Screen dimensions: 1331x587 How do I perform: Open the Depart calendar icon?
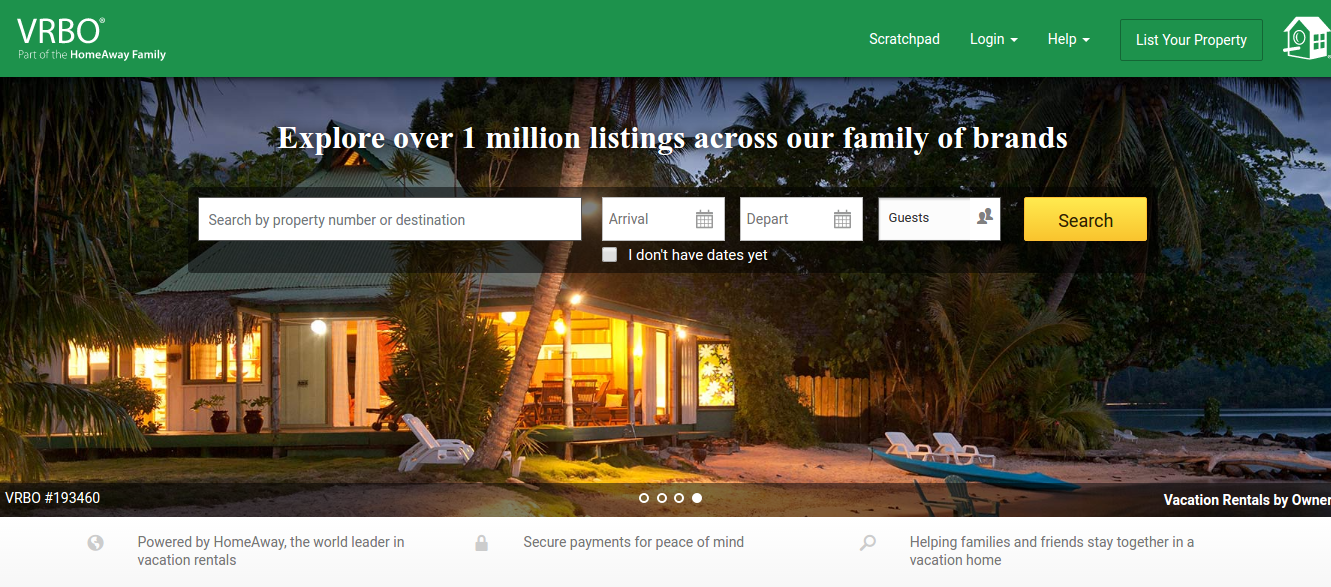[842, 219]
